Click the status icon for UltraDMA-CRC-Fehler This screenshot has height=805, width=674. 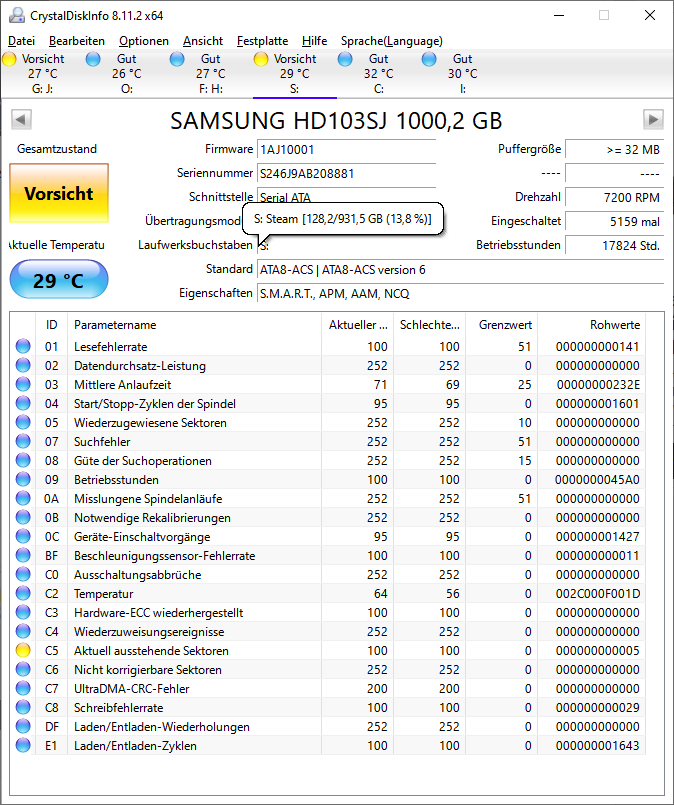click(23, 688)
